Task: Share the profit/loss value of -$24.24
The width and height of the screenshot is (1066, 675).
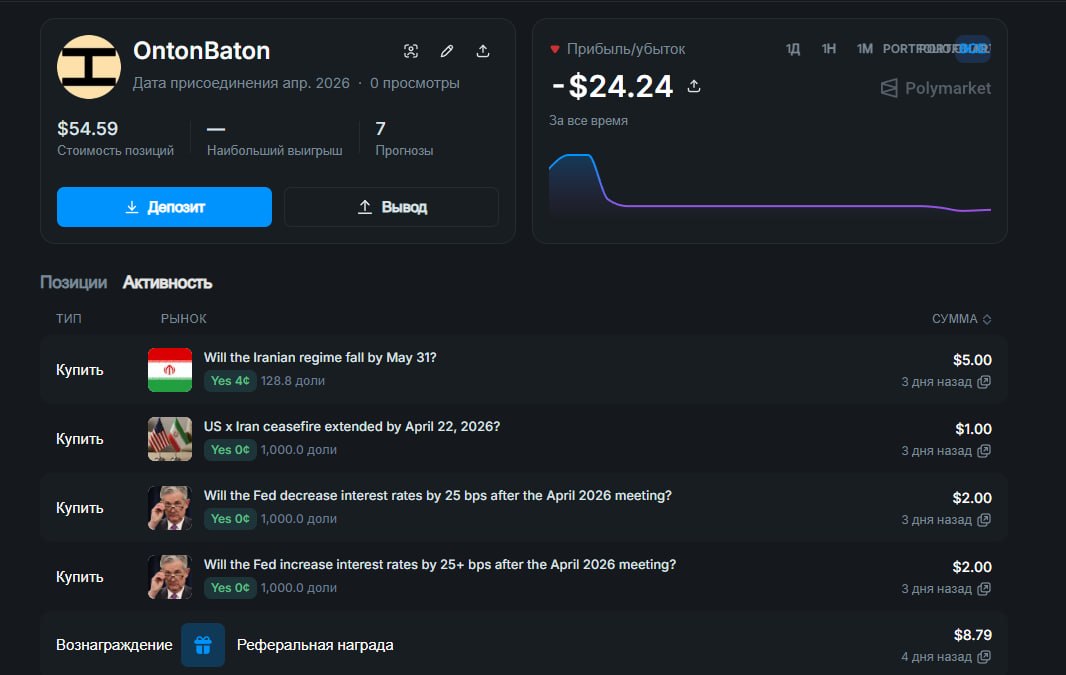Action: [x=694, y=86]
